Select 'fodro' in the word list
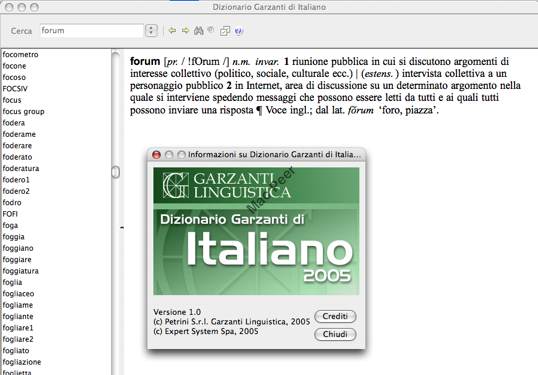 coord(12,202)
